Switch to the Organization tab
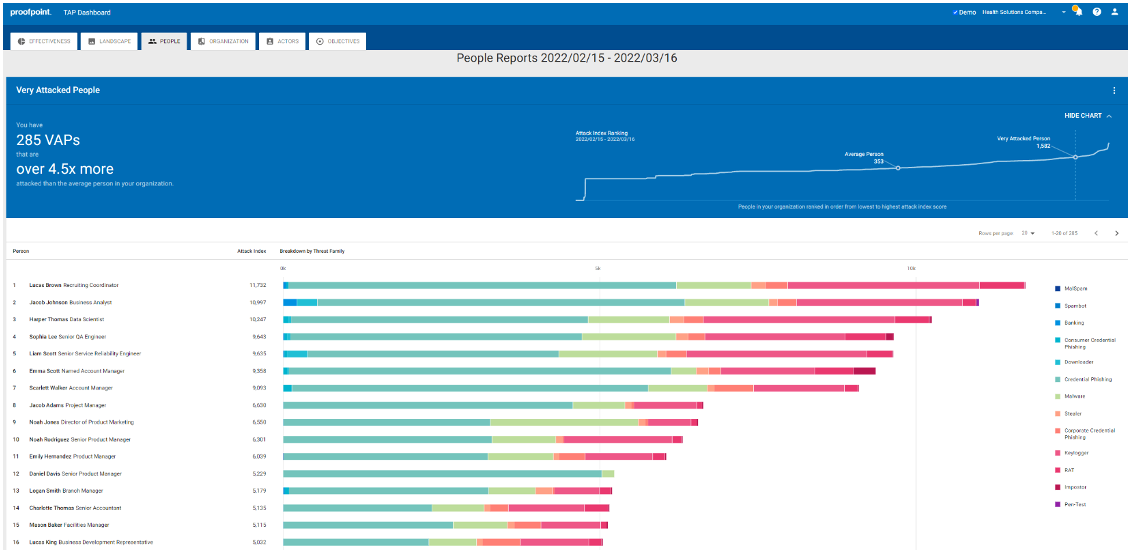 pyautogui.click(x=223, y=41)
